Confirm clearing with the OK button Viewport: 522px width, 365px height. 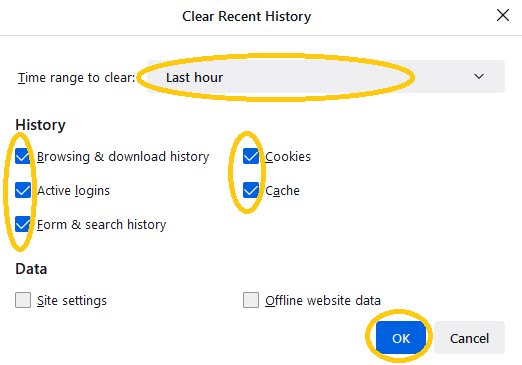401,338
